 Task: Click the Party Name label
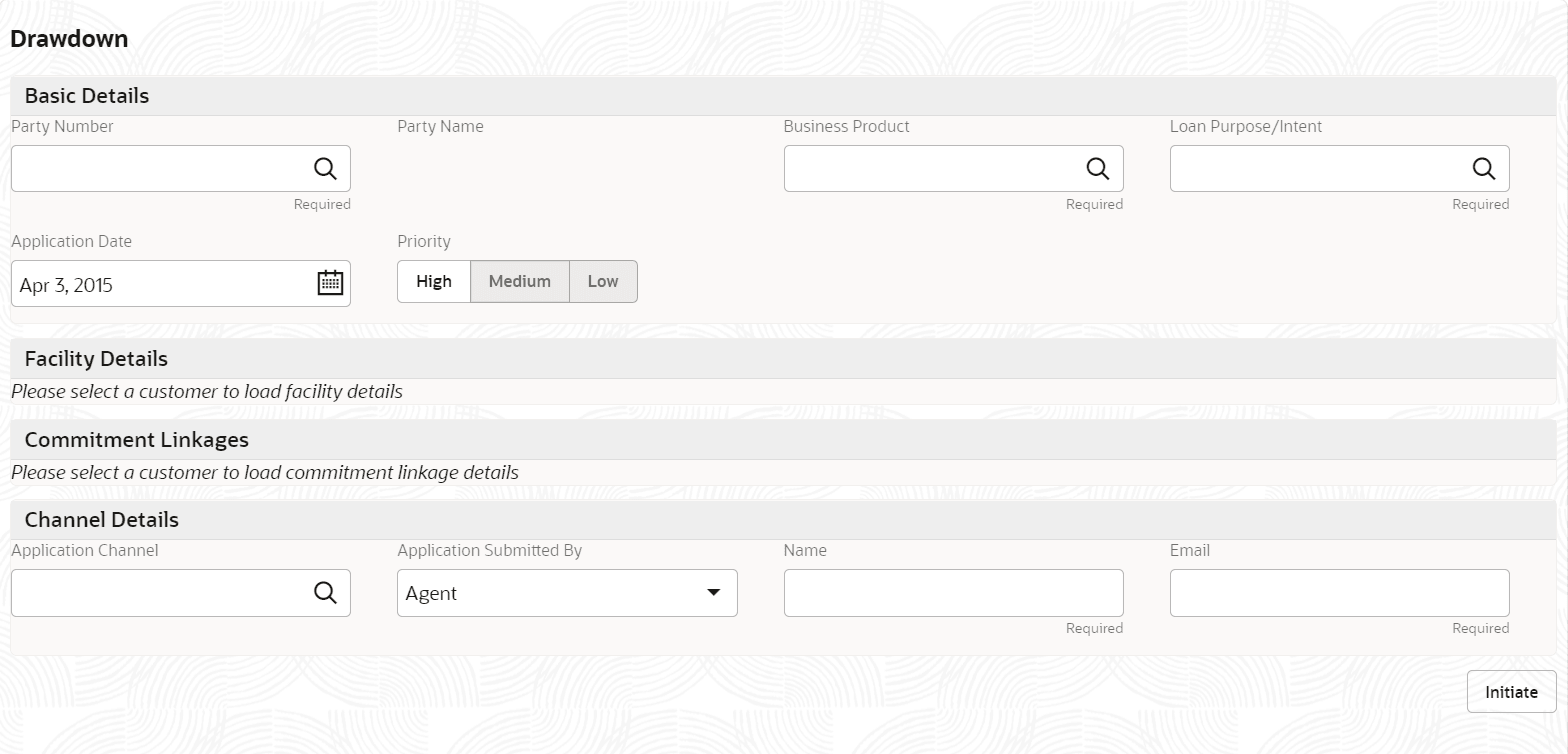pyautogui.click(x=440, y=127)
